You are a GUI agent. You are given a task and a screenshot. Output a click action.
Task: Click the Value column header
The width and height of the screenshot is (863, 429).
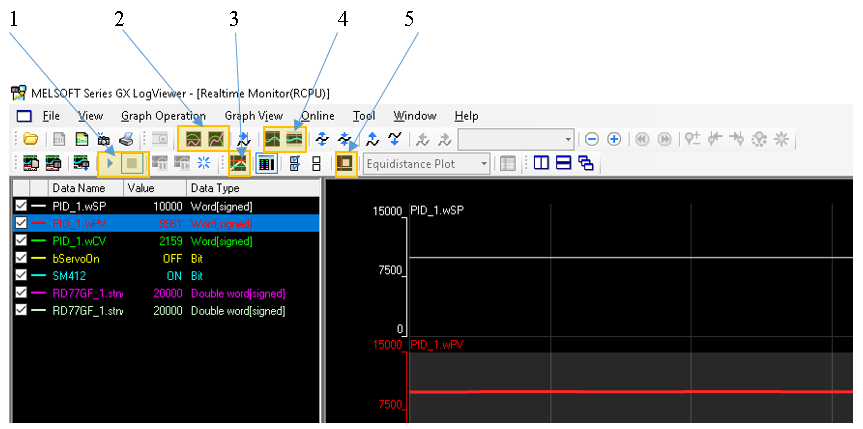pyautogui.click(x=155, y=188)
